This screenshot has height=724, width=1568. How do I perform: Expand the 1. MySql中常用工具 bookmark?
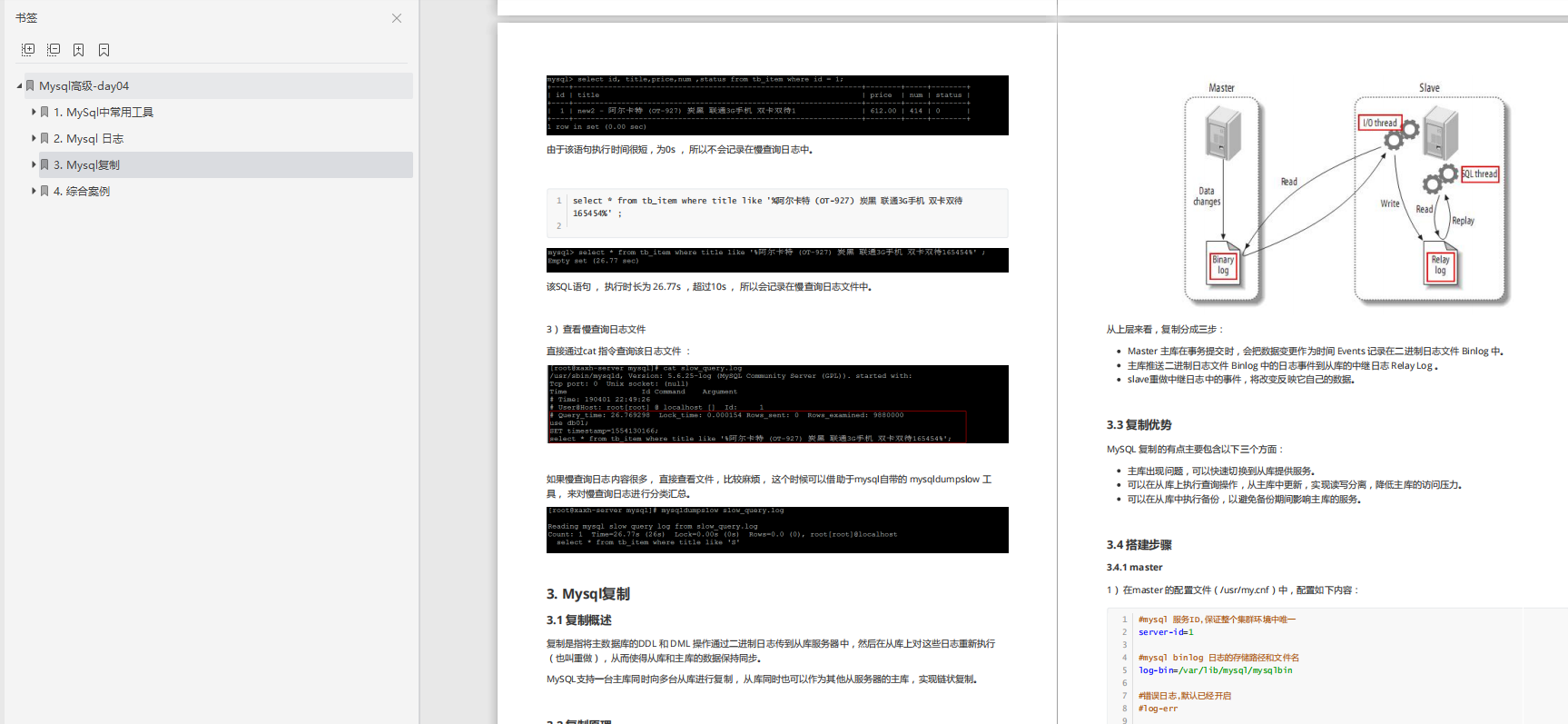tap(34, 112)
